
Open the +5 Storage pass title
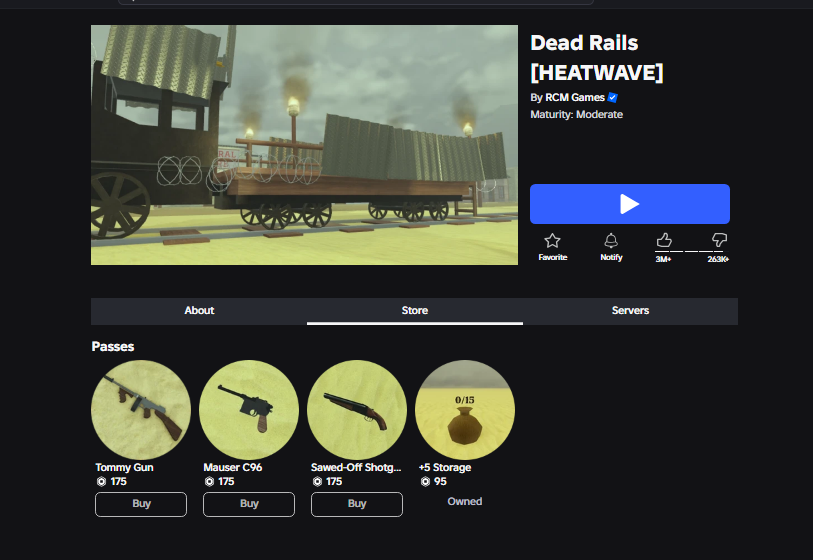pyautogui.click(x=445, y=467)
